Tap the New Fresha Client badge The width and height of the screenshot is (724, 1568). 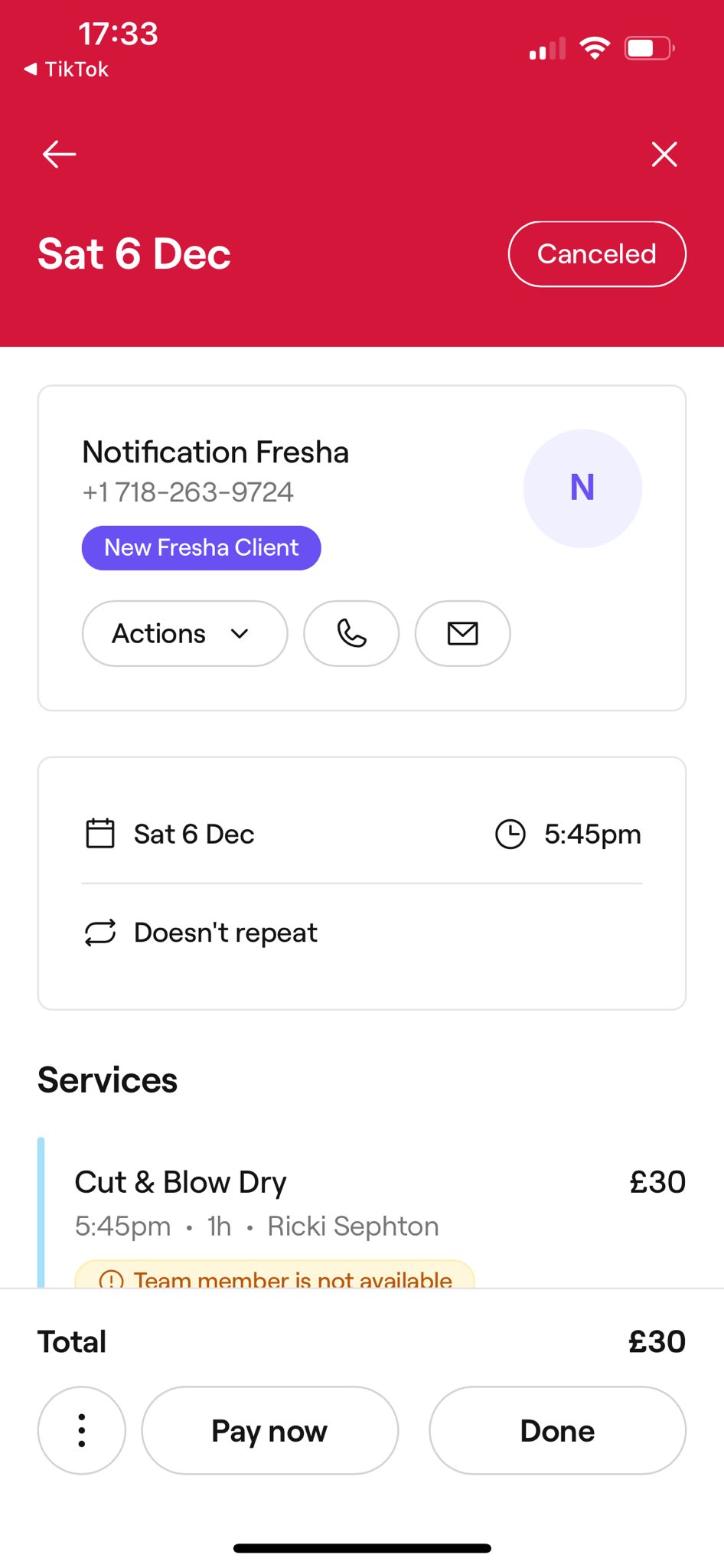201,547
